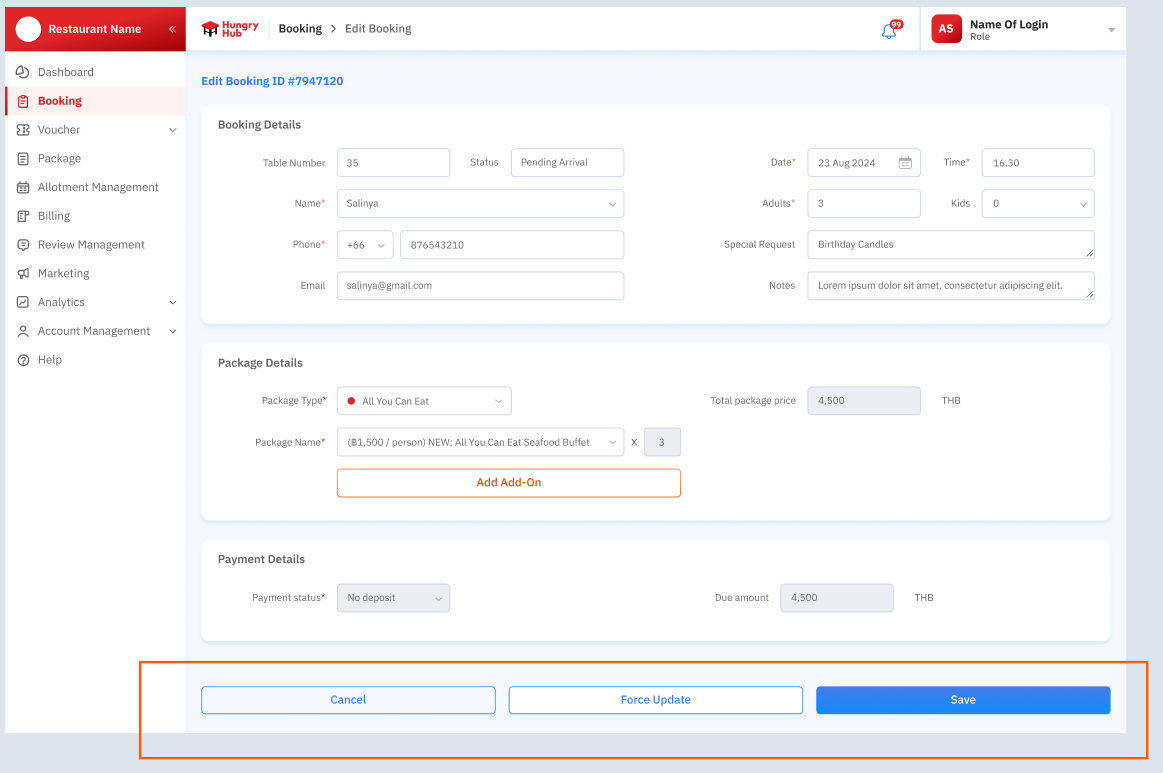
Task: Open the Kids count dropdown
Action: coord(1037,204)
